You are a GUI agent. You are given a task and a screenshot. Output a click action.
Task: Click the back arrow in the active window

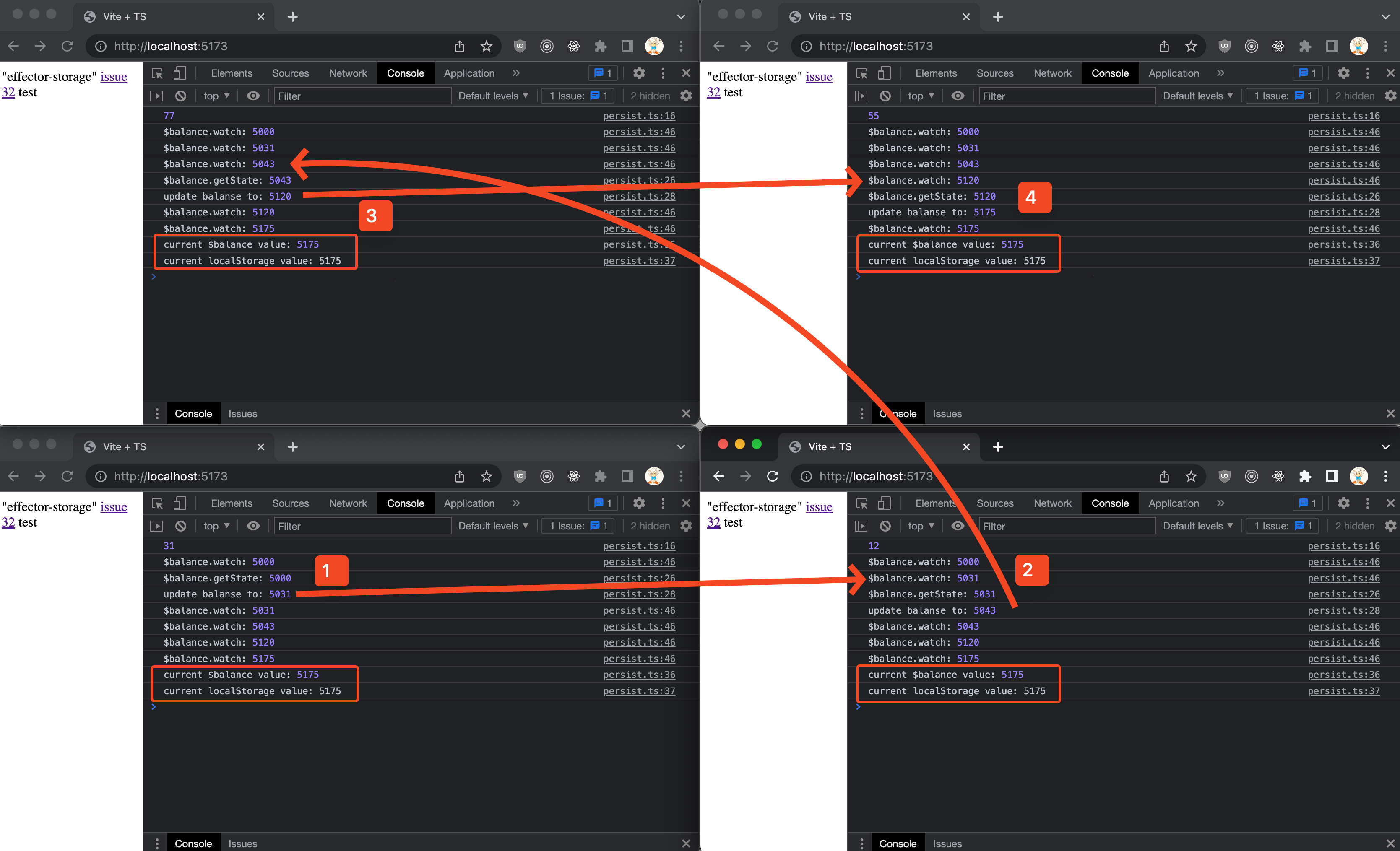pyautogui.click(x=718, y=476)
